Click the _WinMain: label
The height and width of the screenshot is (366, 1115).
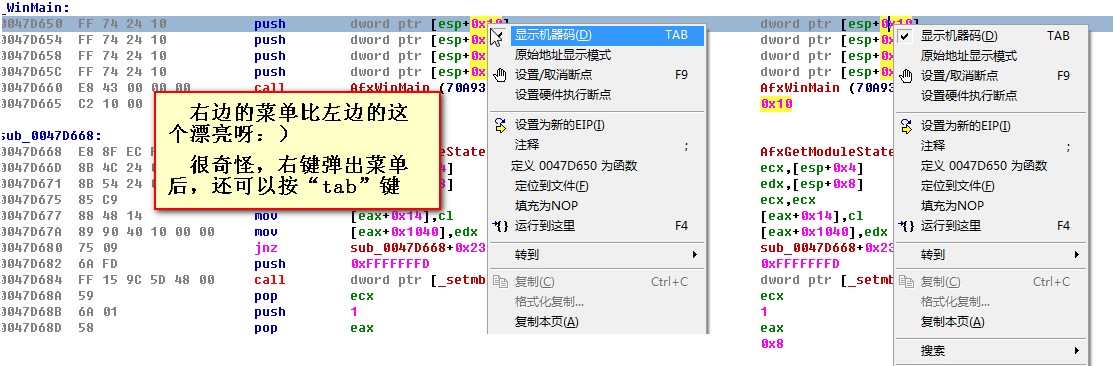coord(36,8)
